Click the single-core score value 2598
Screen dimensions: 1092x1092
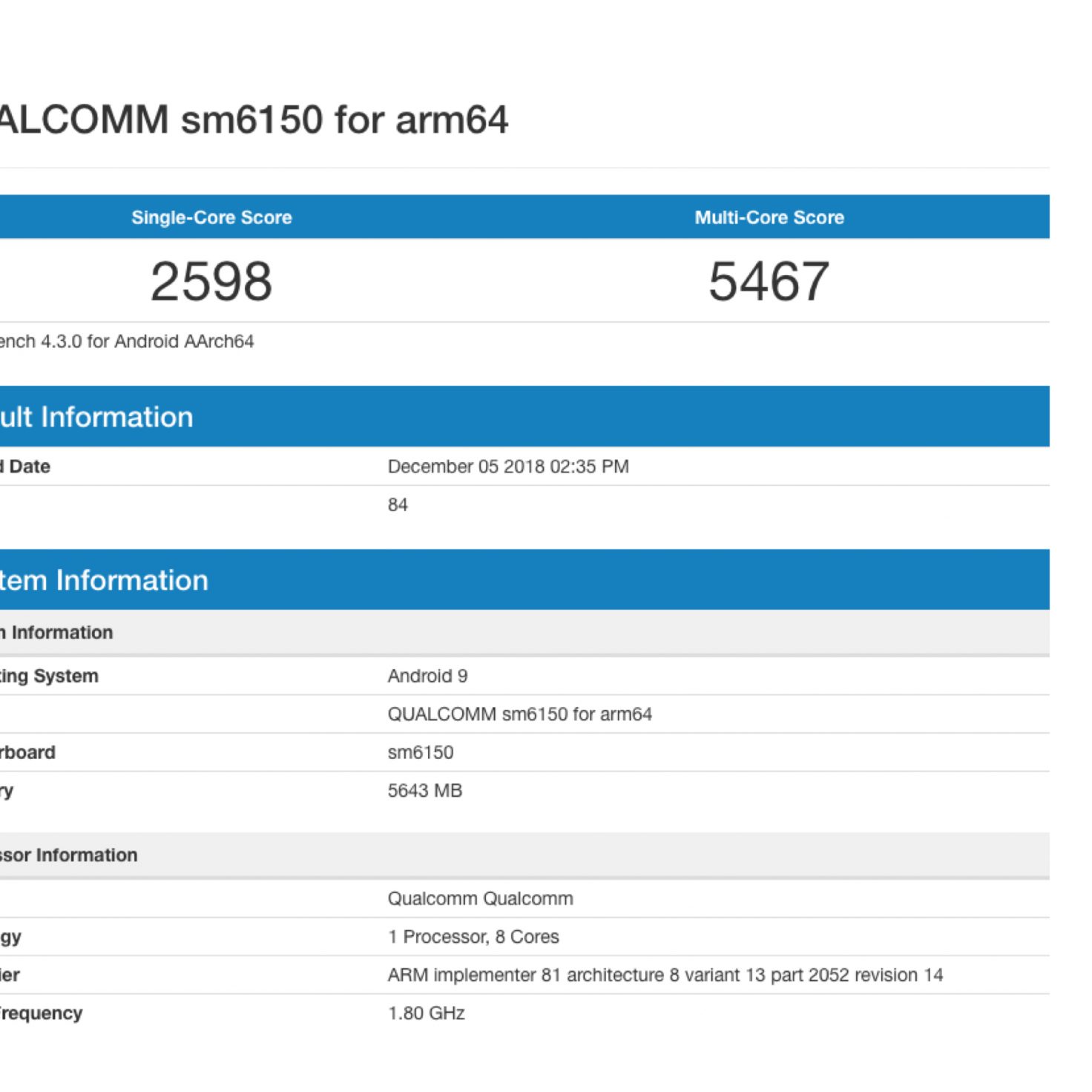pyautogui.click(x=211, y=282)
